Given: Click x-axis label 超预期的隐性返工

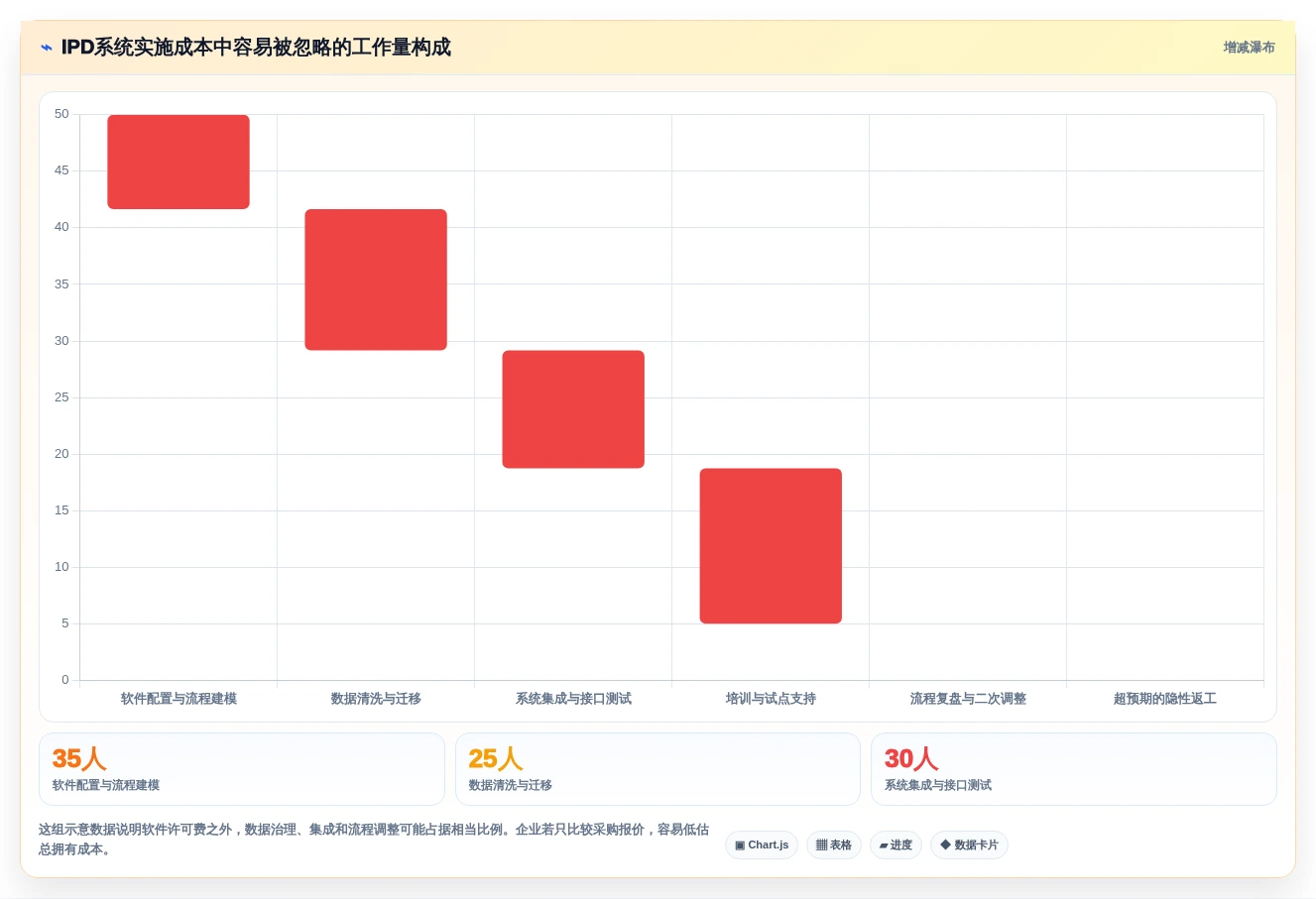Looking at the screenshot, I should [1165, 699].
